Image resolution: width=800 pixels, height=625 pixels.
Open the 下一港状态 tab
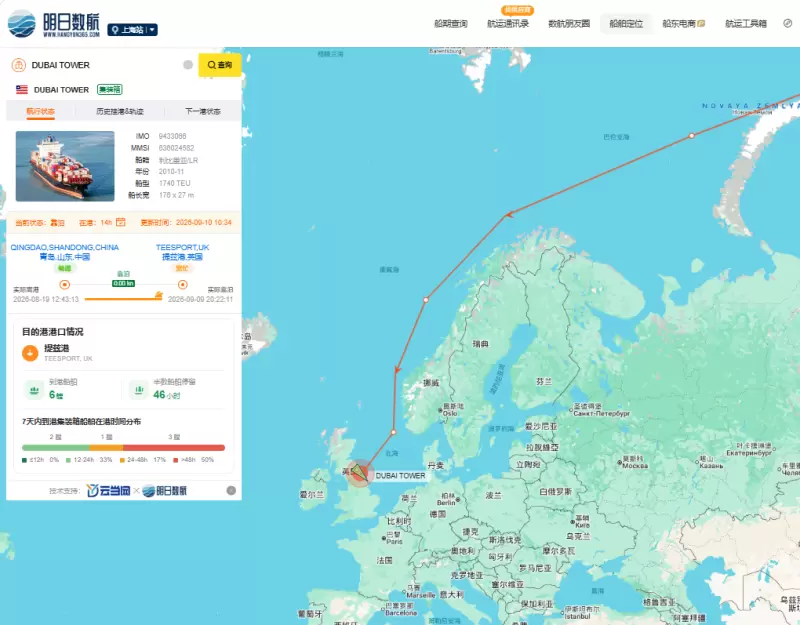[203, 111]
